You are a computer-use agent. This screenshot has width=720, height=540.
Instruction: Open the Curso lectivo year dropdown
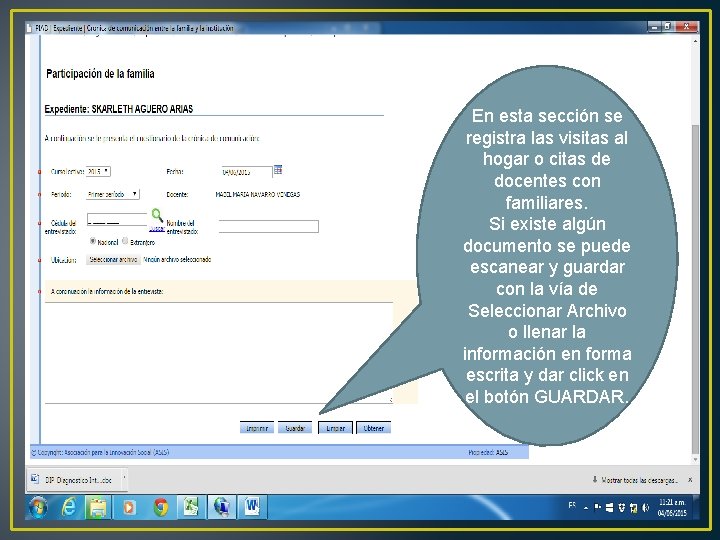(x=98, y=171)
